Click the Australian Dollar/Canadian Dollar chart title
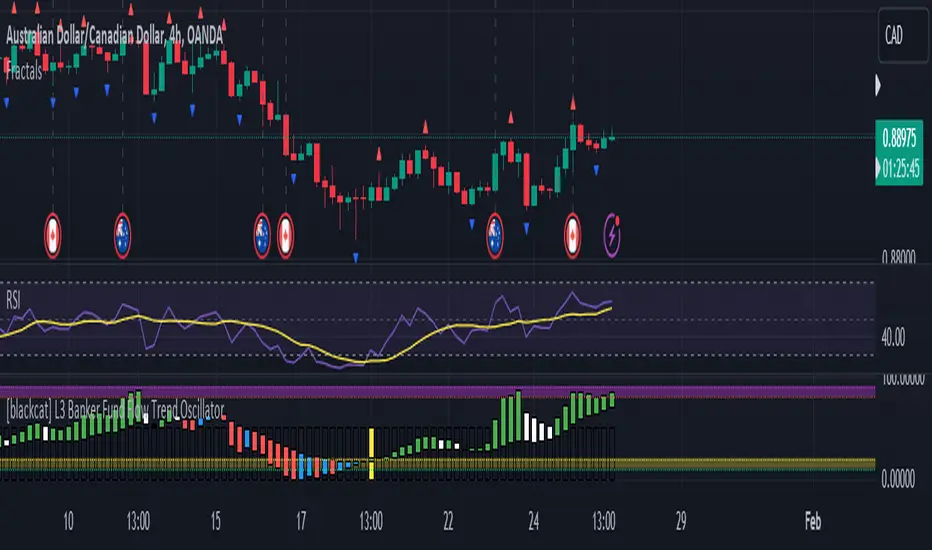This screenshot has width=932, height=550. (x=115, y=36)
